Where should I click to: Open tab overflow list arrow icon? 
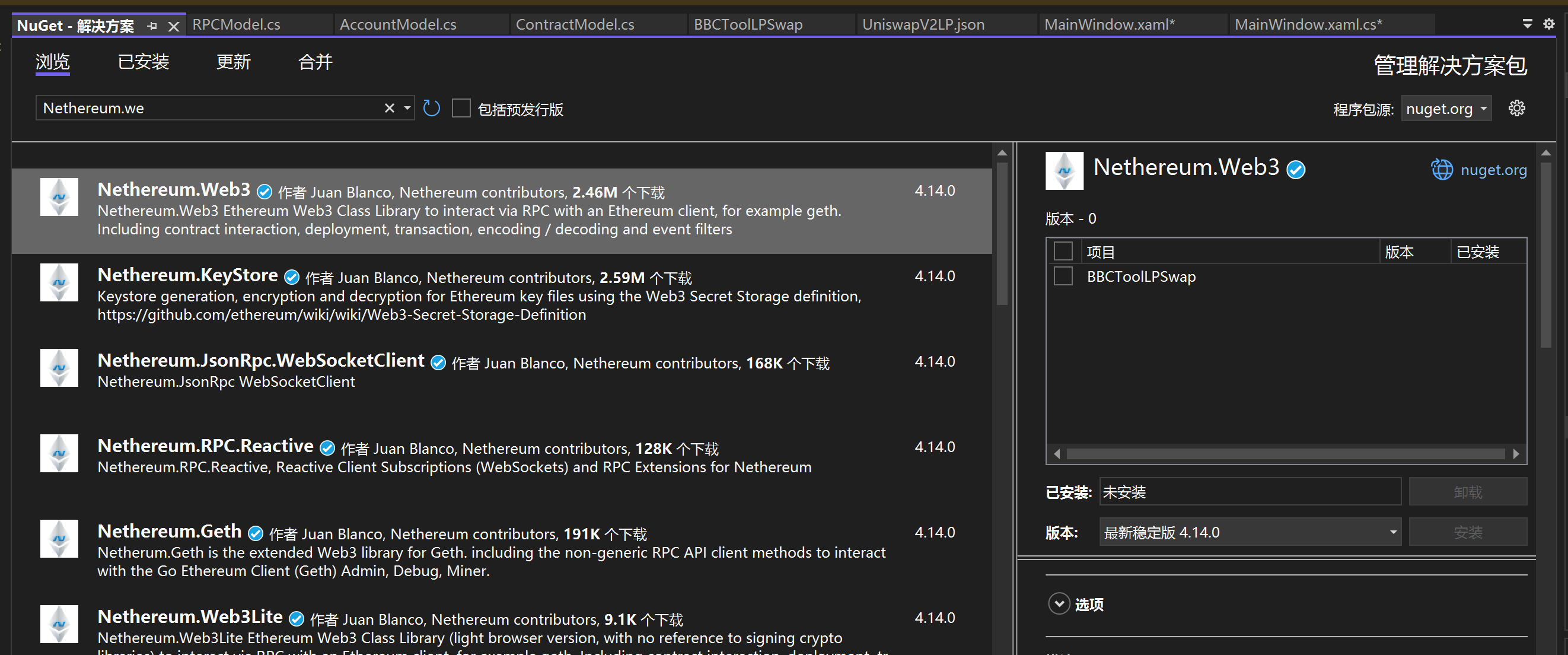pos(1527,24)
